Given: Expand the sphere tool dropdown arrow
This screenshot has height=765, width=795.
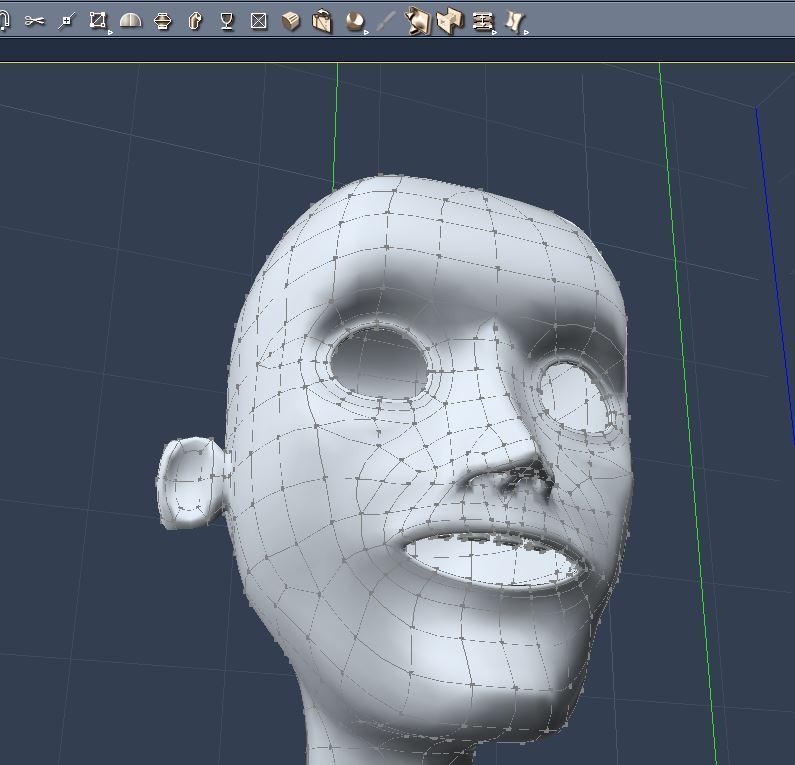Looking at the screenshot, I should [367, 32].
